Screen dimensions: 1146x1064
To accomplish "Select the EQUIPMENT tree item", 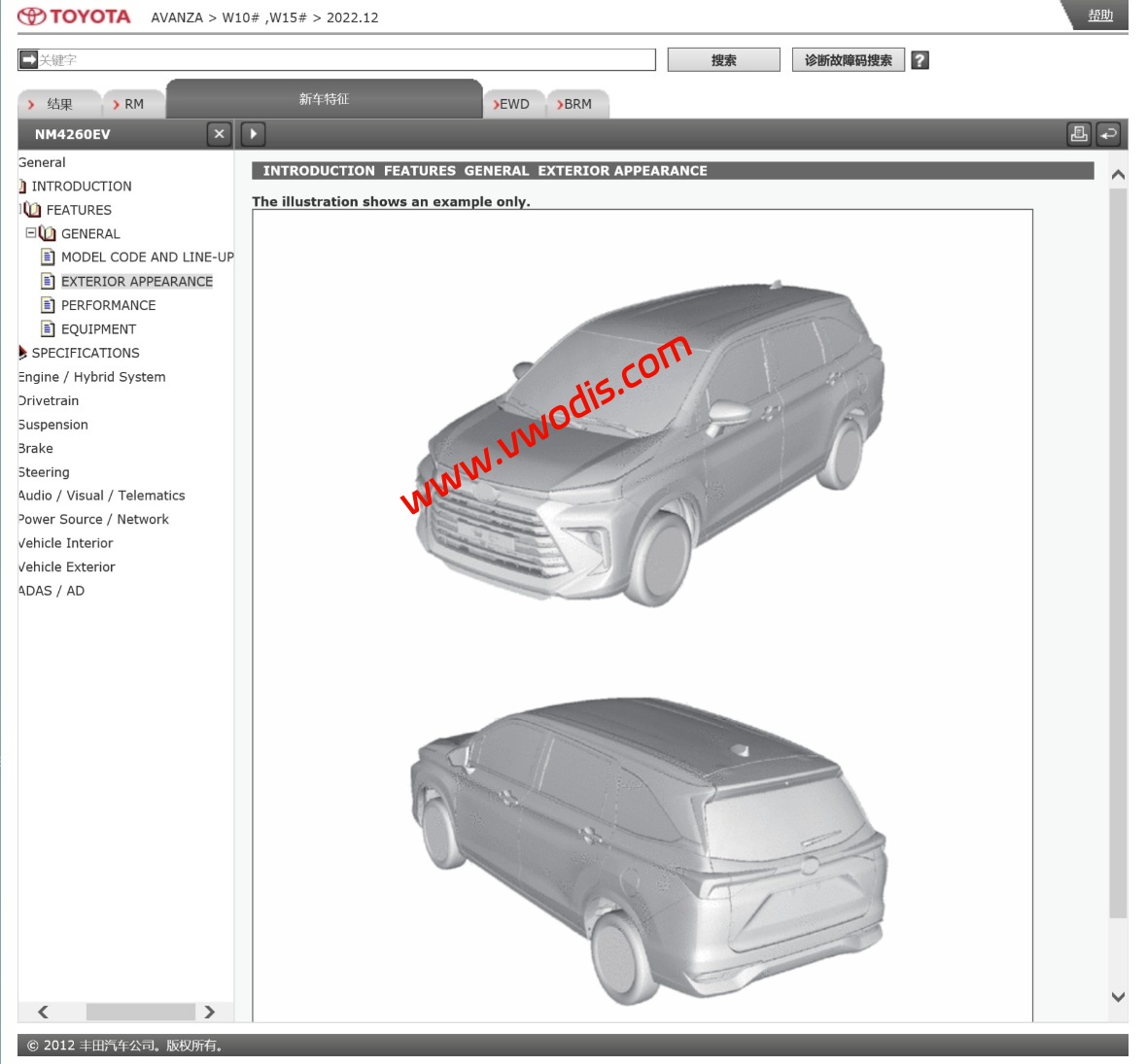I will [98, 328].
